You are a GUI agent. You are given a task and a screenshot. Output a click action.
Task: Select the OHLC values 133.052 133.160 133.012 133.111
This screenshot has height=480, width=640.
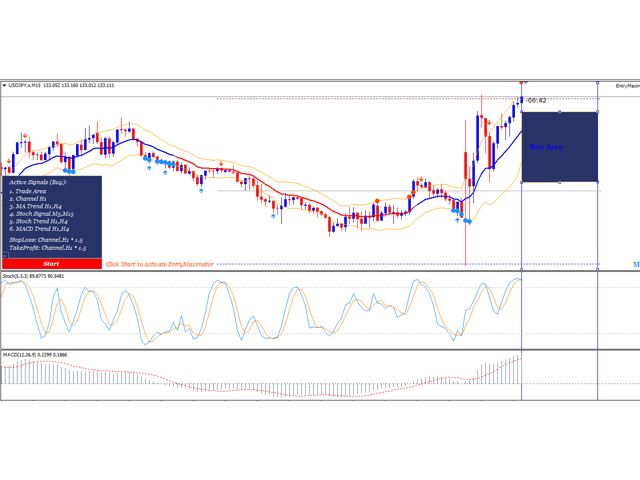coord(79,86)
